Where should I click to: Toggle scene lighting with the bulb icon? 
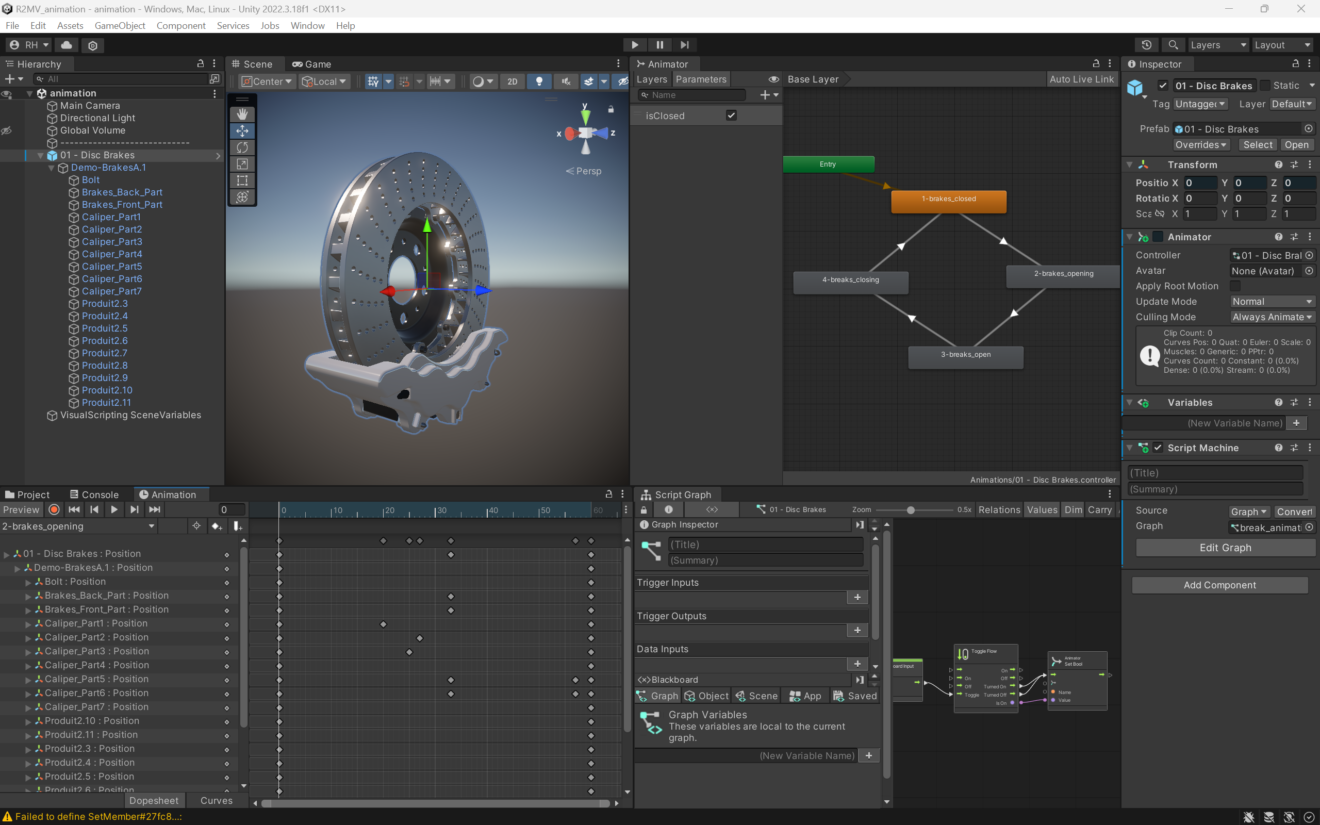539,81
